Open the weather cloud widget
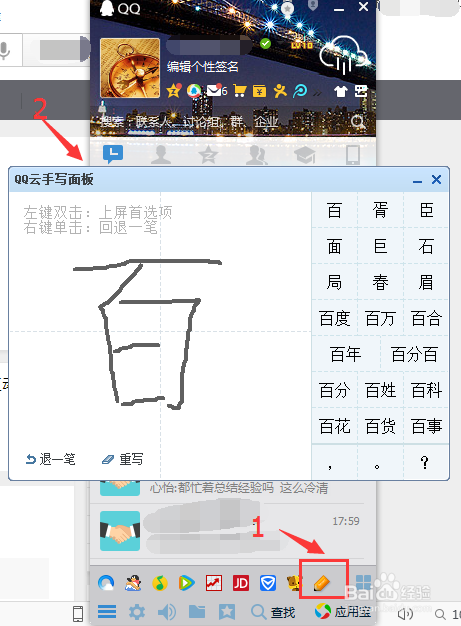Image resolution: width=461 pixels, height=626 pixels. point(343,55)
